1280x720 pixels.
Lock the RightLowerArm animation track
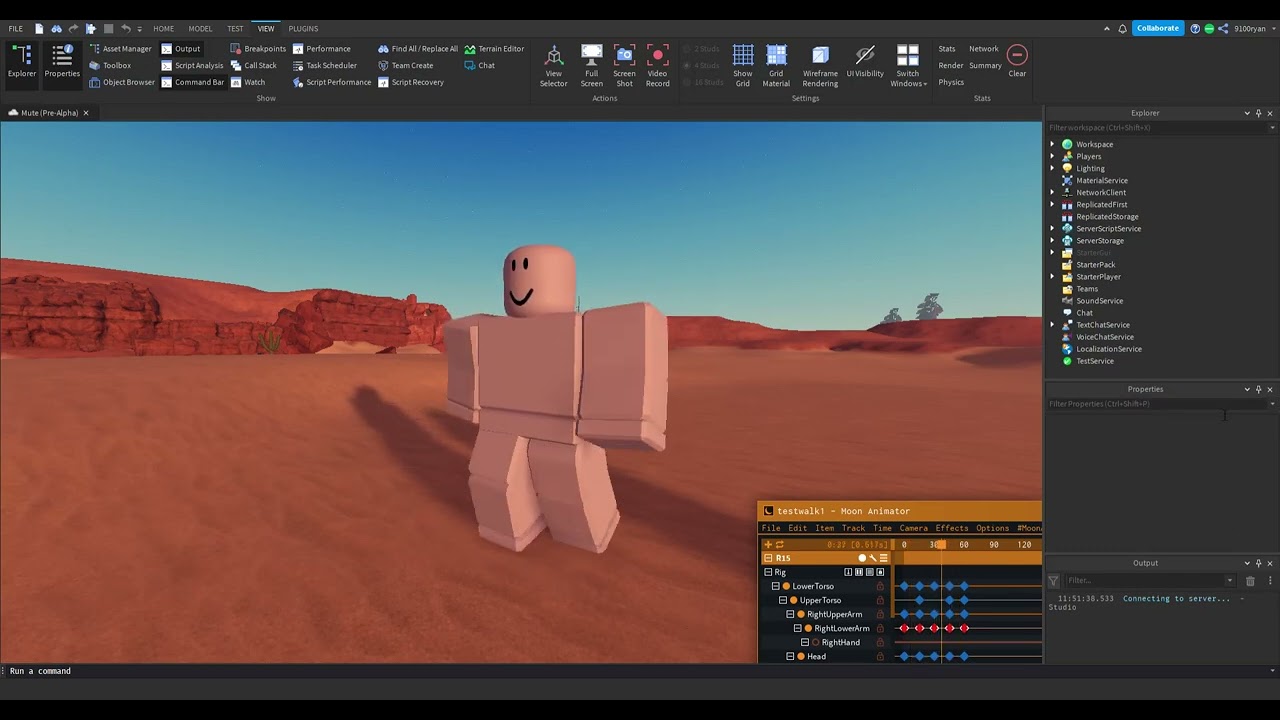(879, 628)
